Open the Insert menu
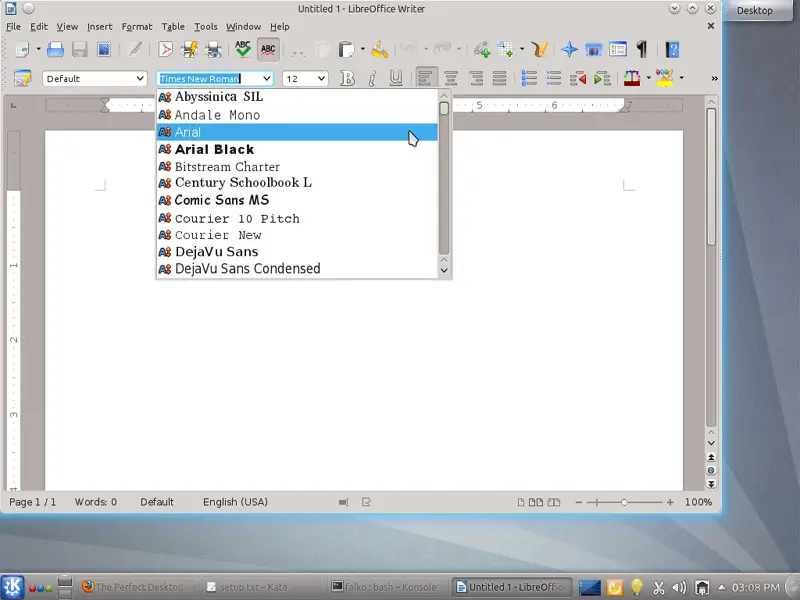Screen dimensions: 800x600 click(x=99, y=27)
